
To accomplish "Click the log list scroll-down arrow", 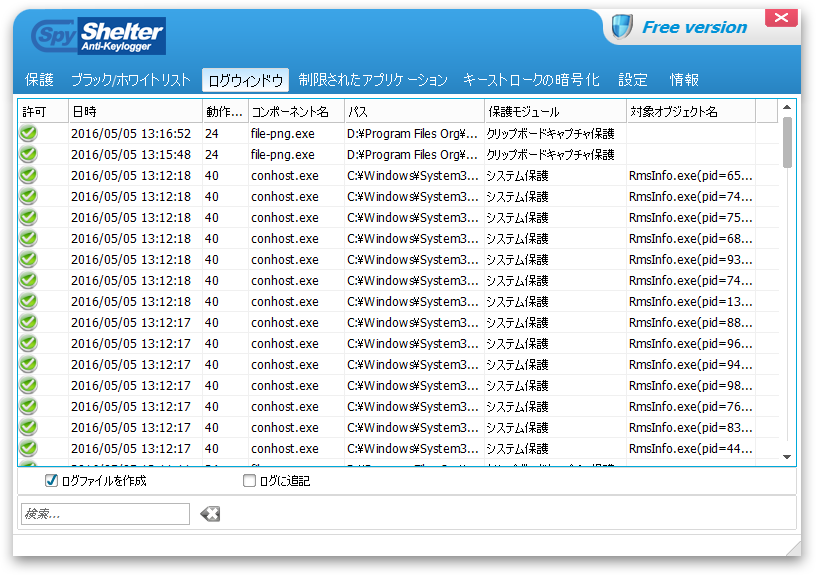I will tap(787, 457).
